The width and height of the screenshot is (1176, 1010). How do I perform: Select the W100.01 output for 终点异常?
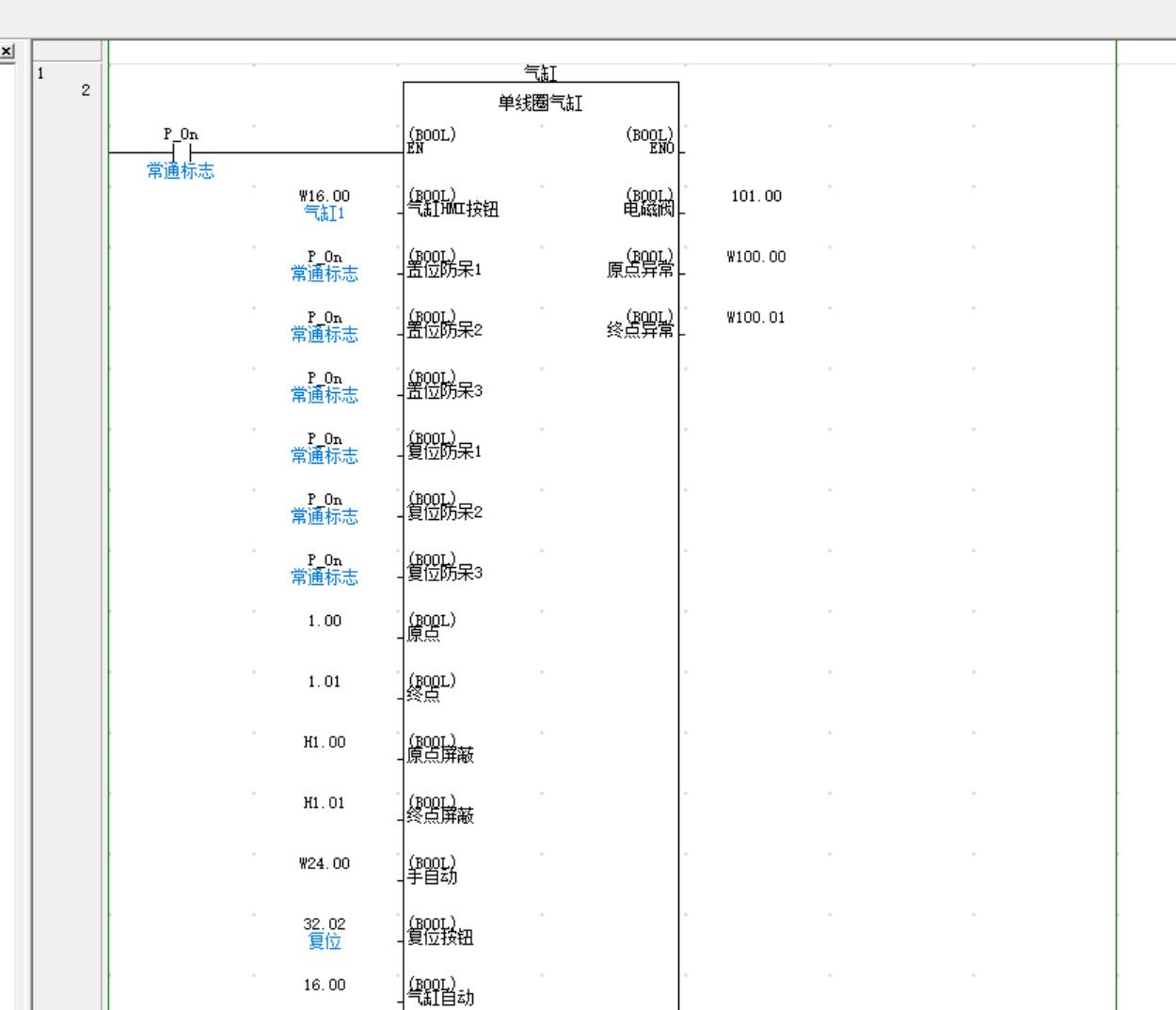pos(755,318)
